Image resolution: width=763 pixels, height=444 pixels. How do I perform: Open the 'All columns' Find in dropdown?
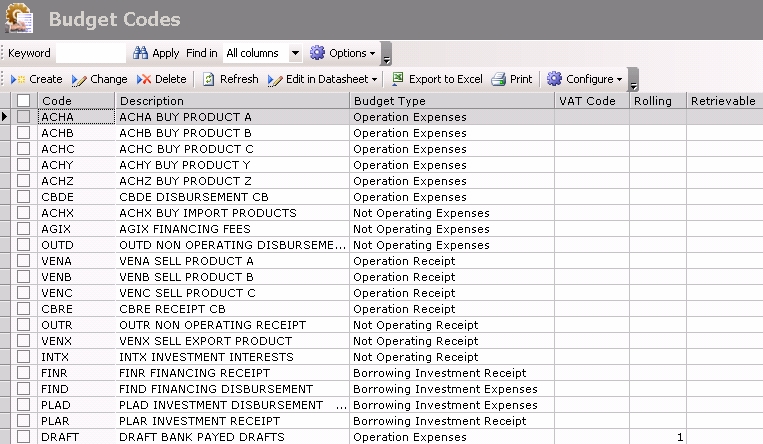(x=295, y=53)
